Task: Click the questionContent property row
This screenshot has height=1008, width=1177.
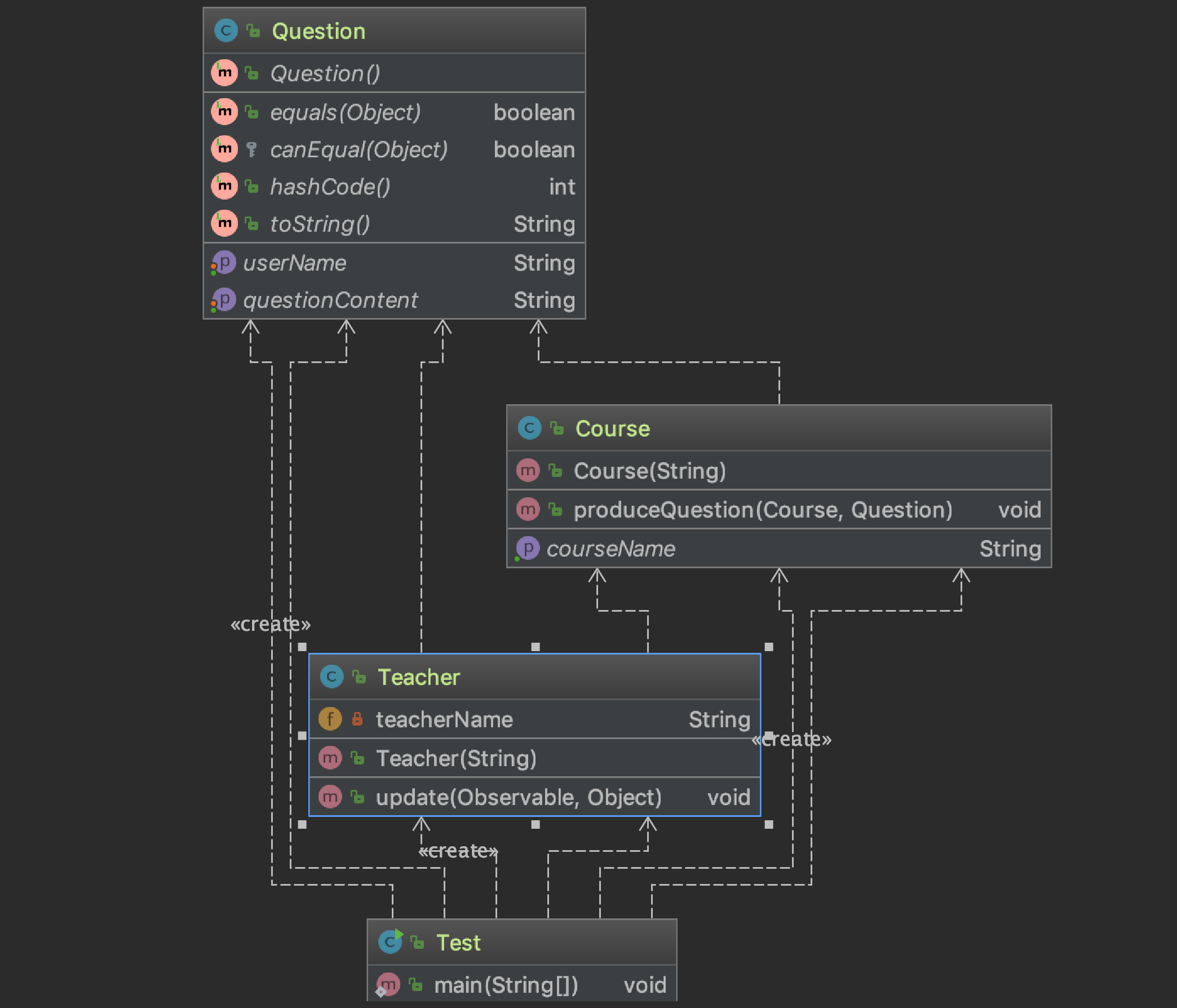Action: pos(330,300)
